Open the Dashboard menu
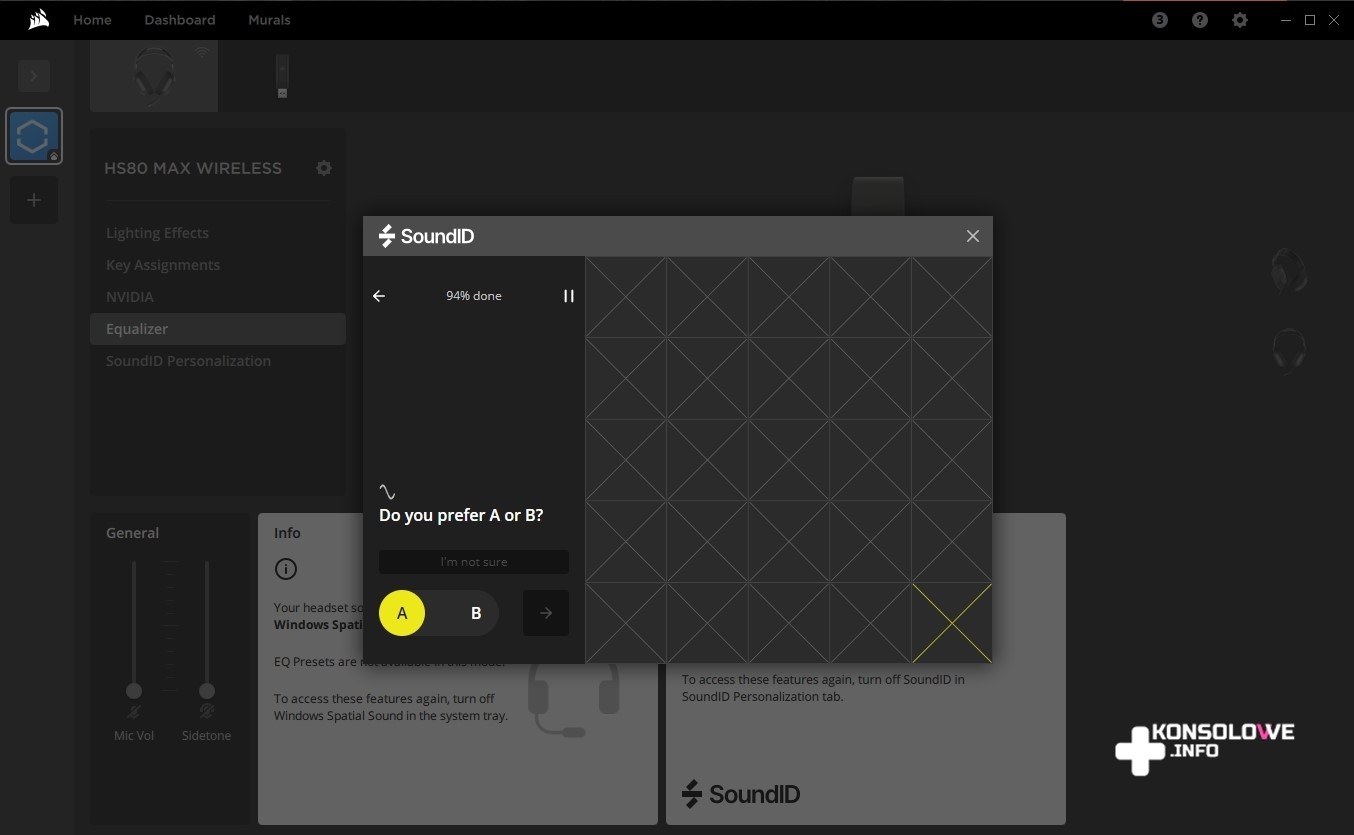The height and width of the screenshot is (835, 1354). 180,20
